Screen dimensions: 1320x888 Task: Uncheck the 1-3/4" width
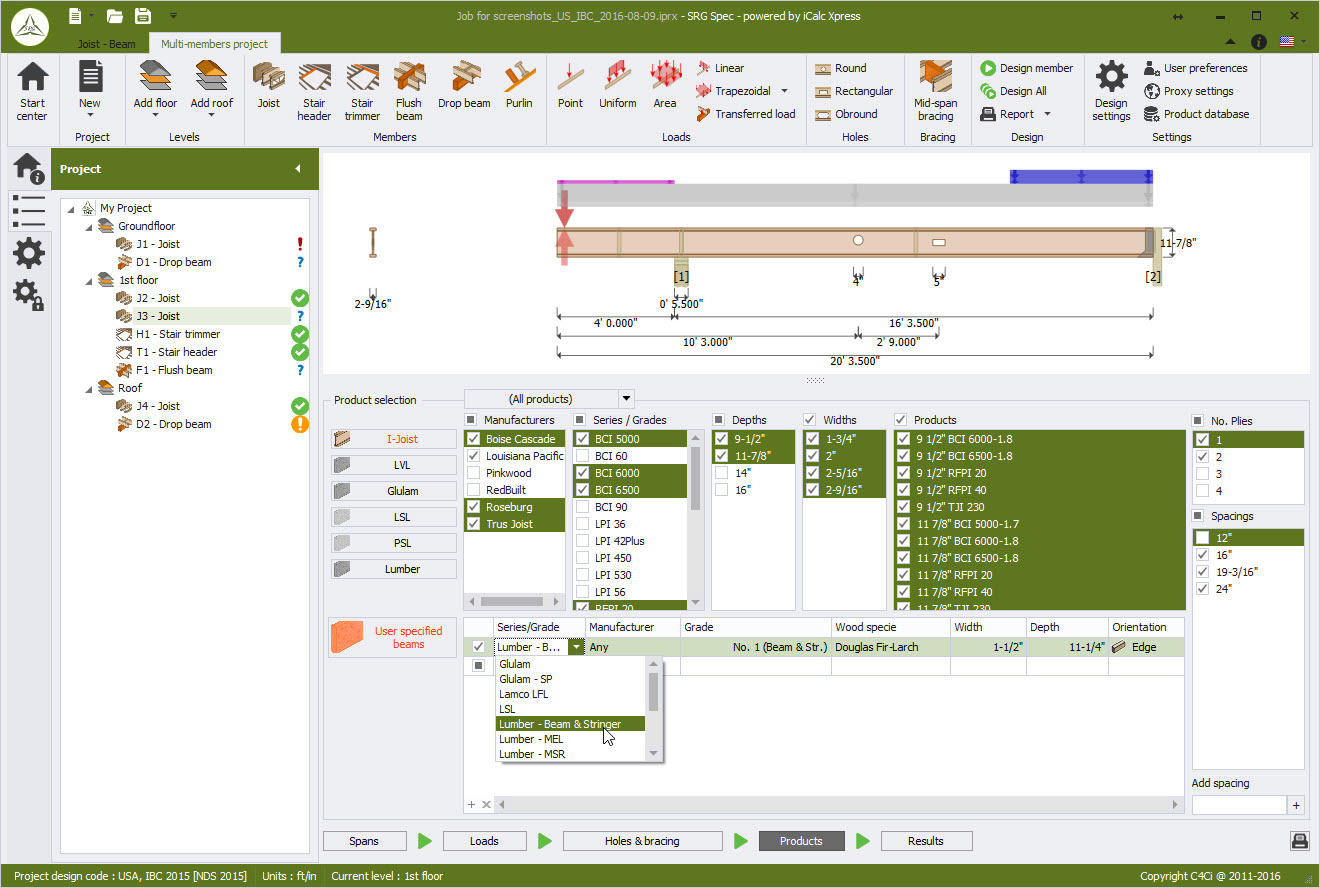point(812,439)
